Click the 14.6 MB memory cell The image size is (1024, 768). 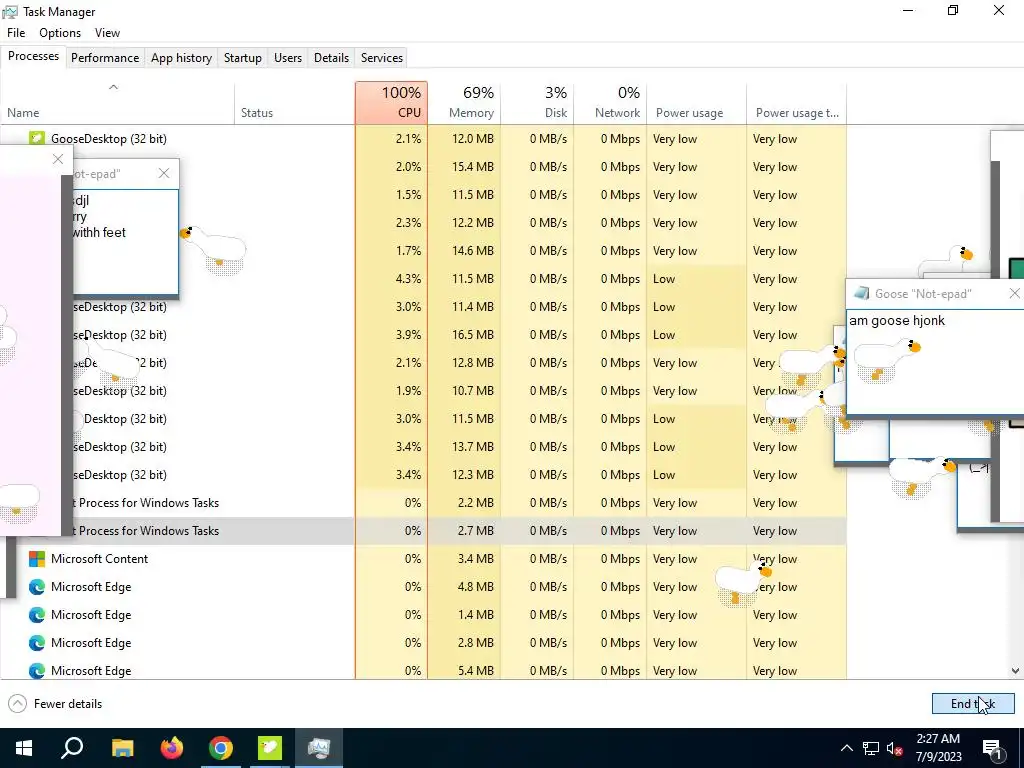pyautogui.click(x=464, y=250)
